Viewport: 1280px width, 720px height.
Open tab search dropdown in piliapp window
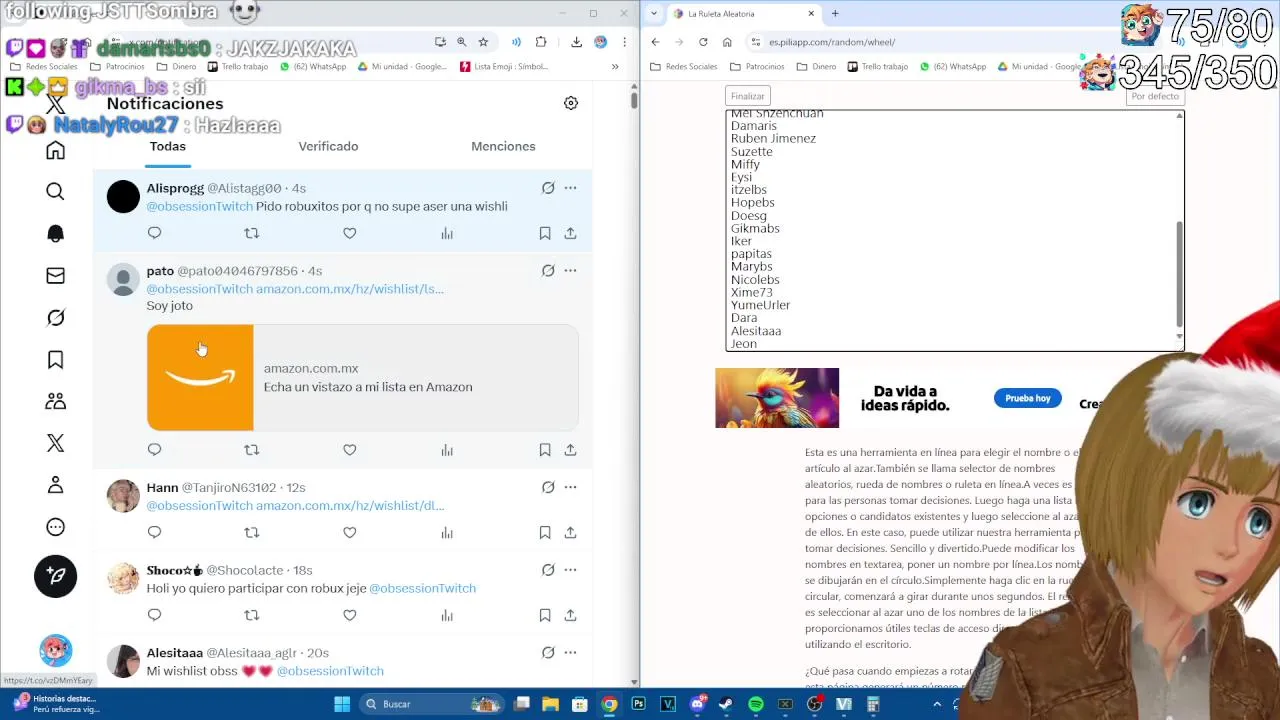(x=654, y=14)
